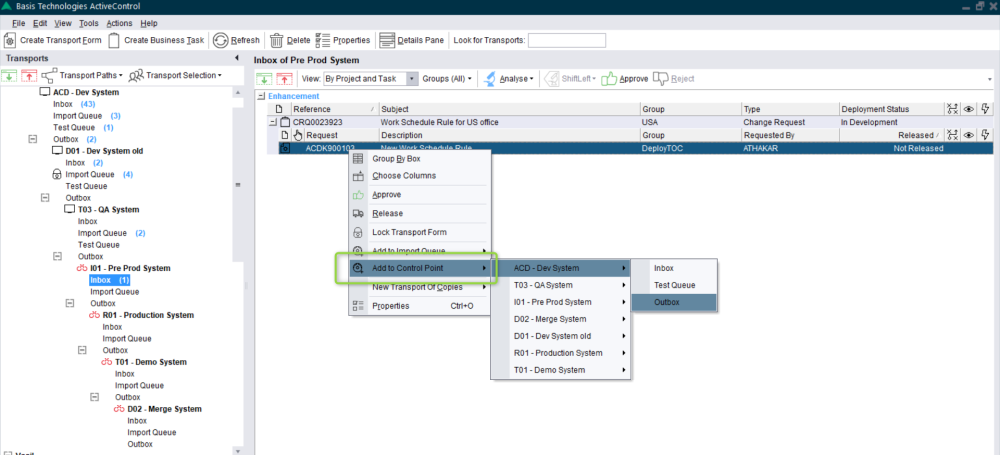The height and width of the screenshot is (455, 1000).
Task: Click the red icon beside D02 - Merge System
Action: pos(119,409)
